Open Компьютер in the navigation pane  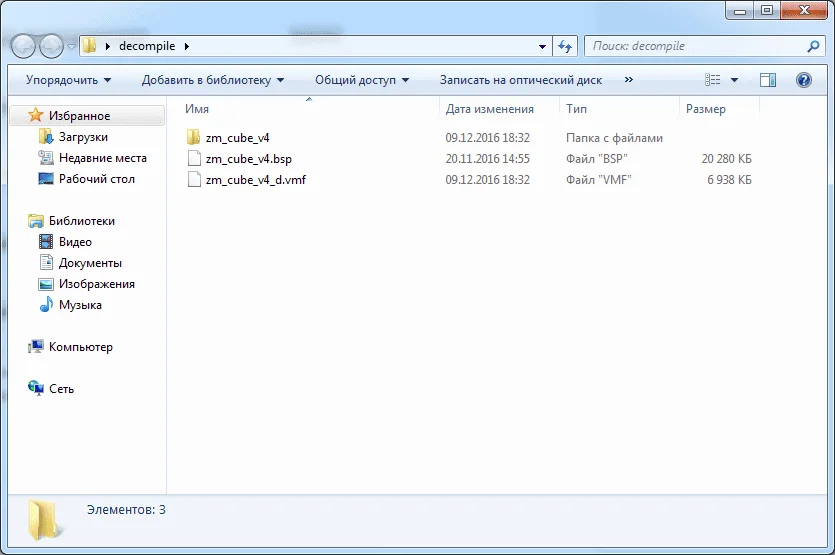tap(81, 347)
